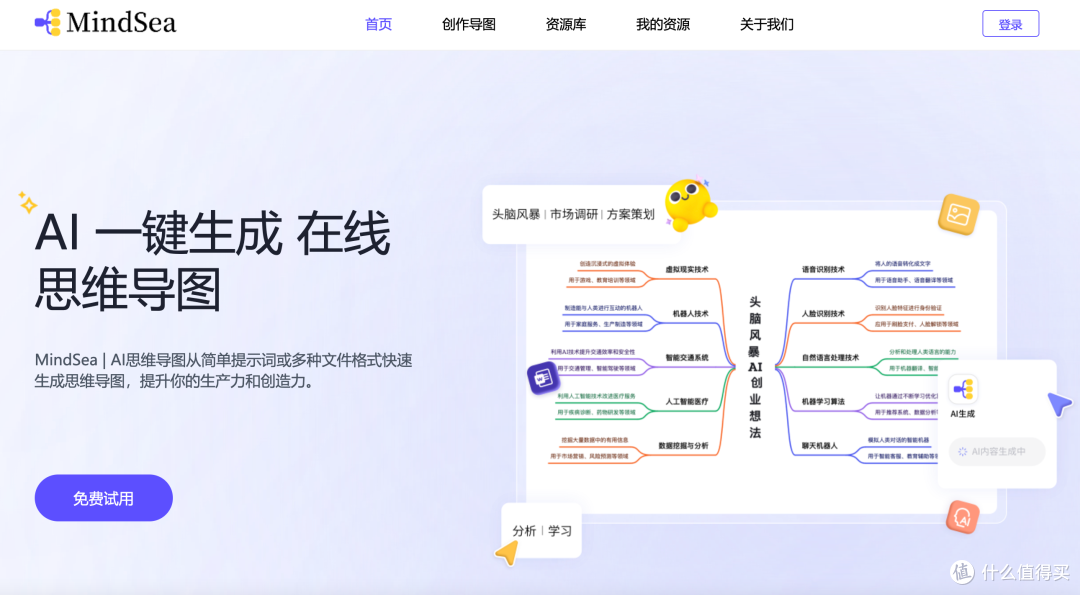Viewport: 1080px width, 595px height.
Task: Click the sparkle star icon beside headline
Action: [28, 202]
